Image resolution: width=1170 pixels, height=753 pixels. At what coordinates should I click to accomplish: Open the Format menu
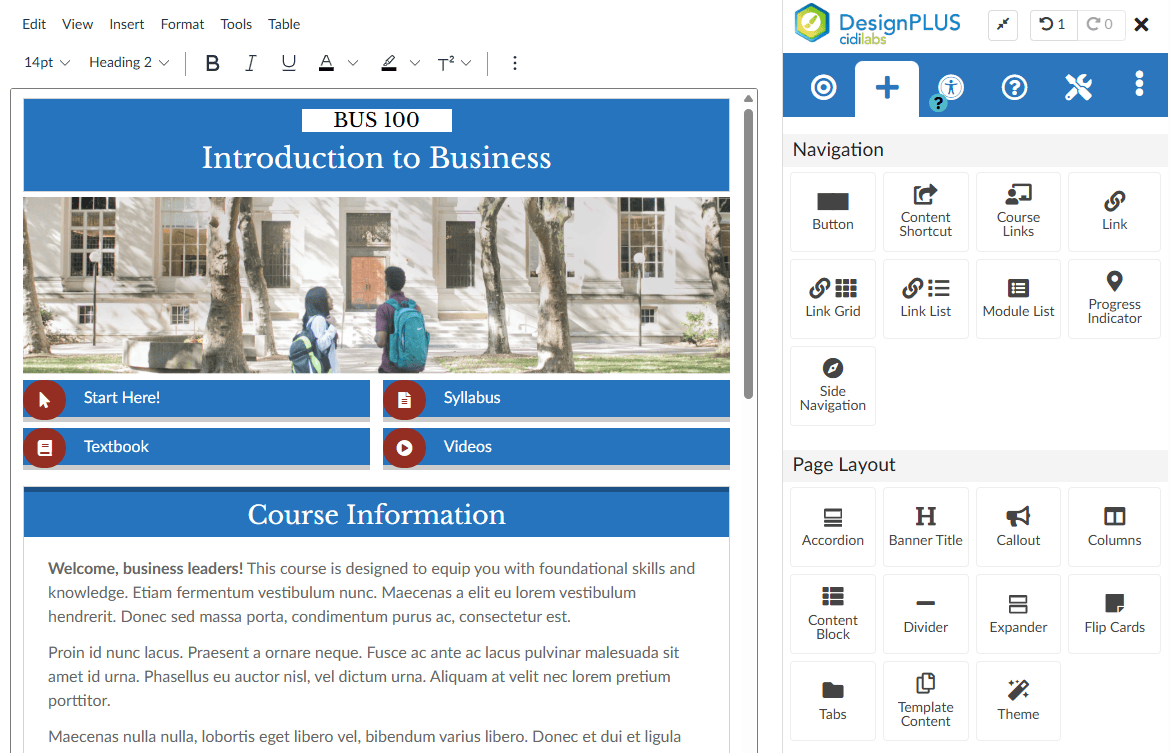(182, 24)
